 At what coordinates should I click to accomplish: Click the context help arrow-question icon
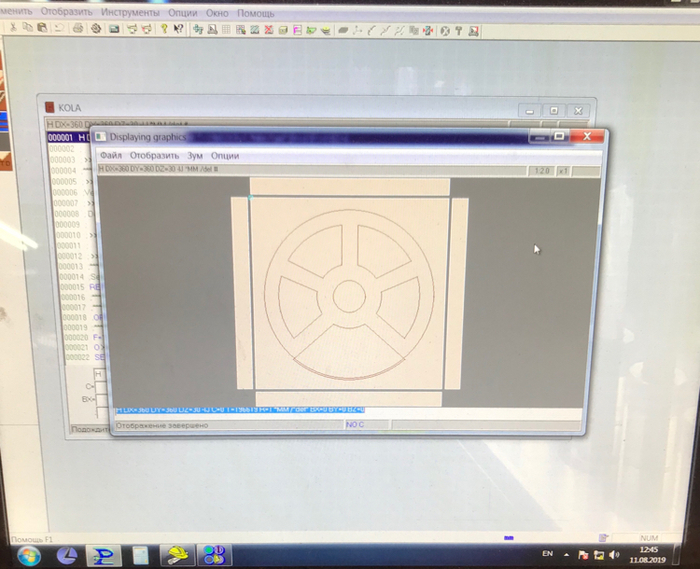coord(179,29)
